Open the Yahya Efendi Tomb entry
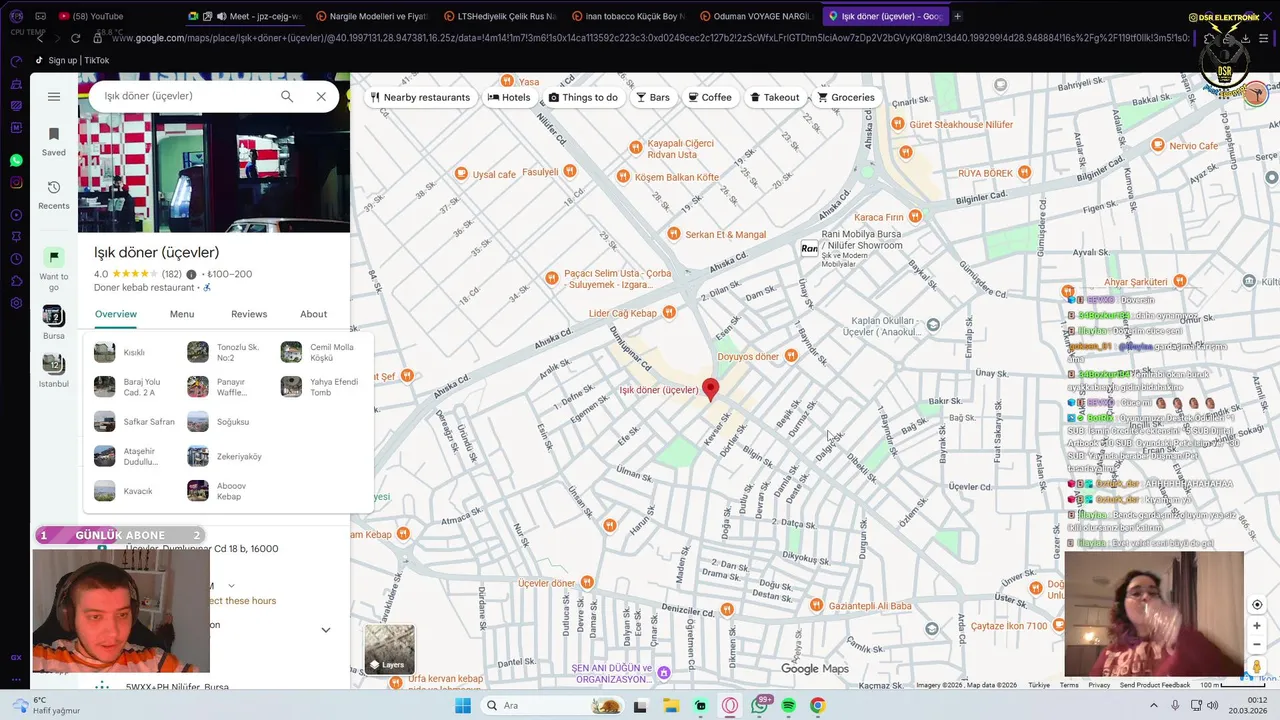 pyautogui.click(x=320, y=387)
